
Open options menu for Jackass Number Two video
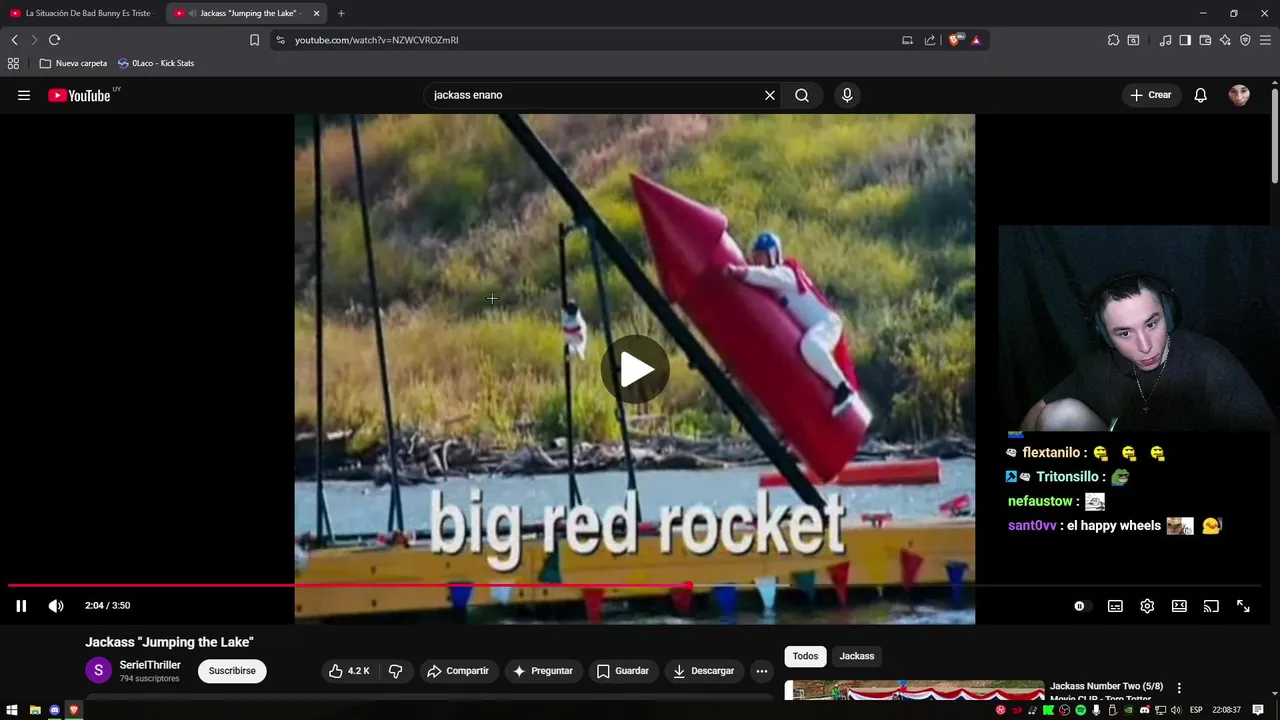[x=1179, y=688]
